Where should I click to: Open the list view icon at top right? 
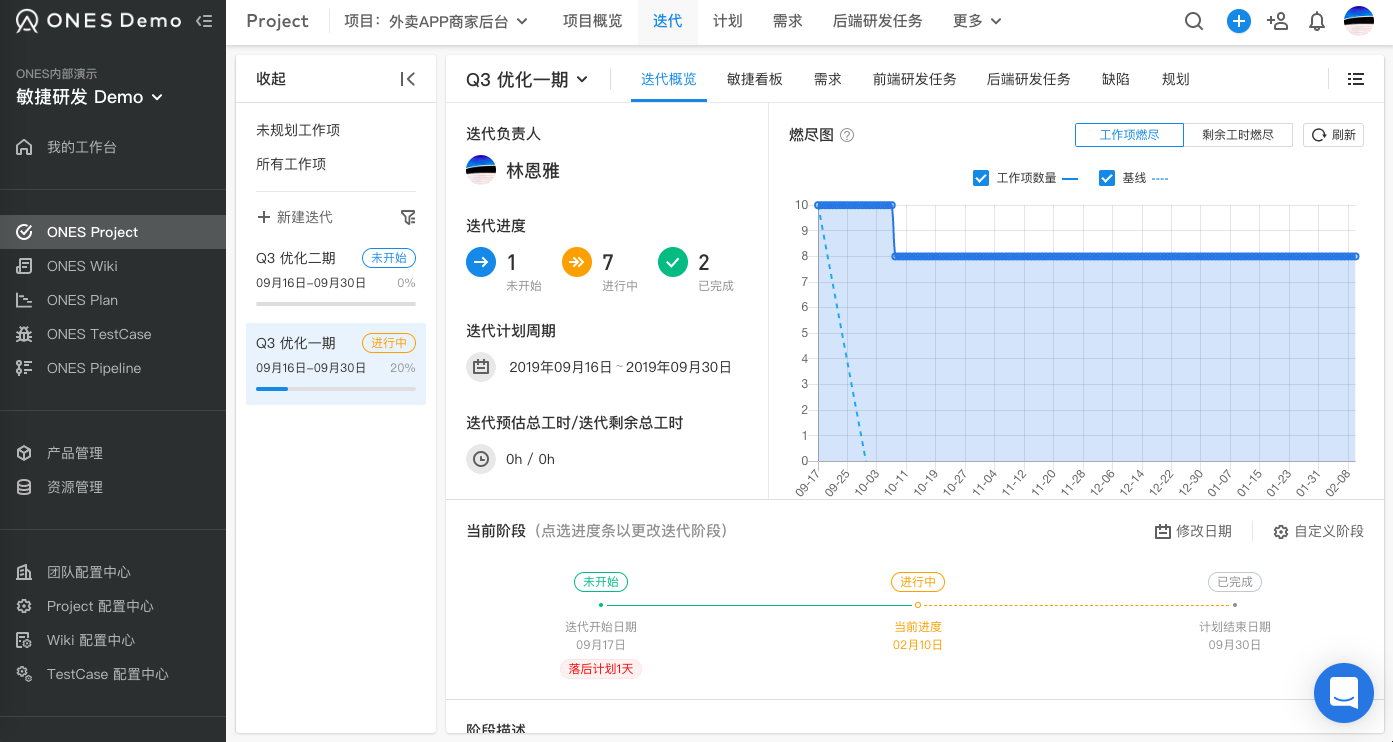pos(1356,79)
